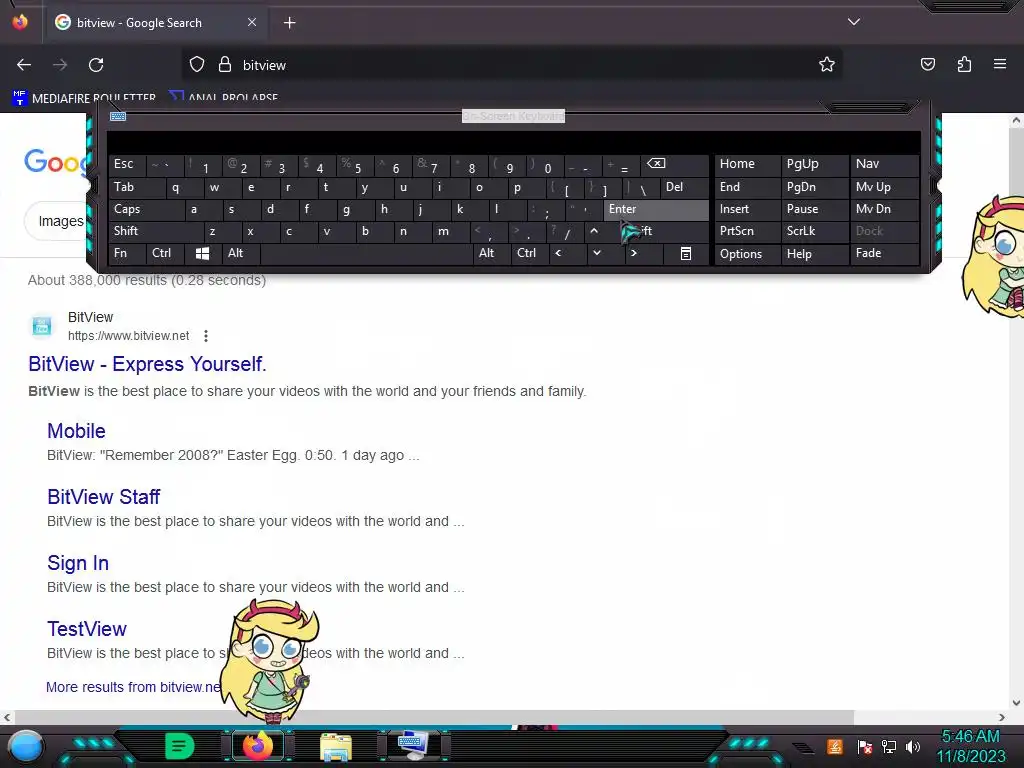Click the down arrow key on keyboard
The image size is (1024, 768).
coord(596,253)
